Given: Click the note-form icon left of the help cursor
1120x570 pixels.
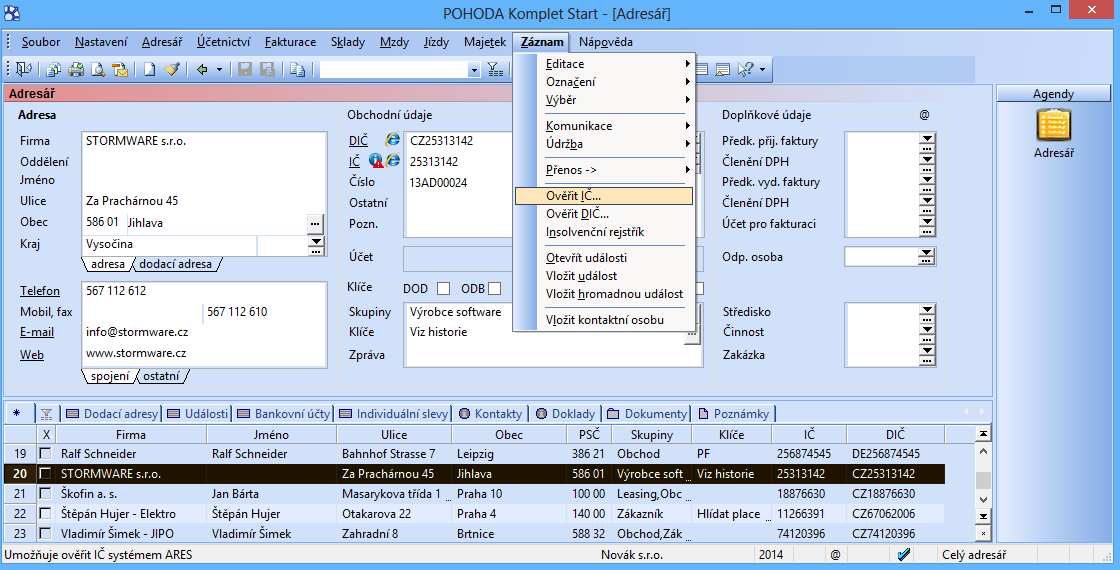Looking at the screenshot, I should click(x=723, y=69).
